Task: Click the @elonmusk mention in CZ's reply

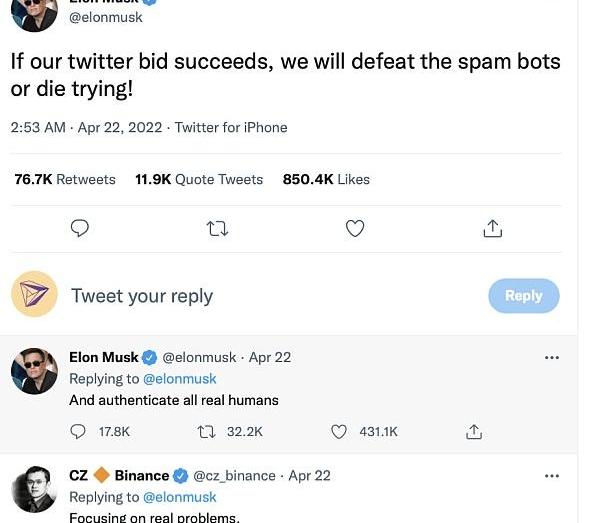Action: pos(180,497)
